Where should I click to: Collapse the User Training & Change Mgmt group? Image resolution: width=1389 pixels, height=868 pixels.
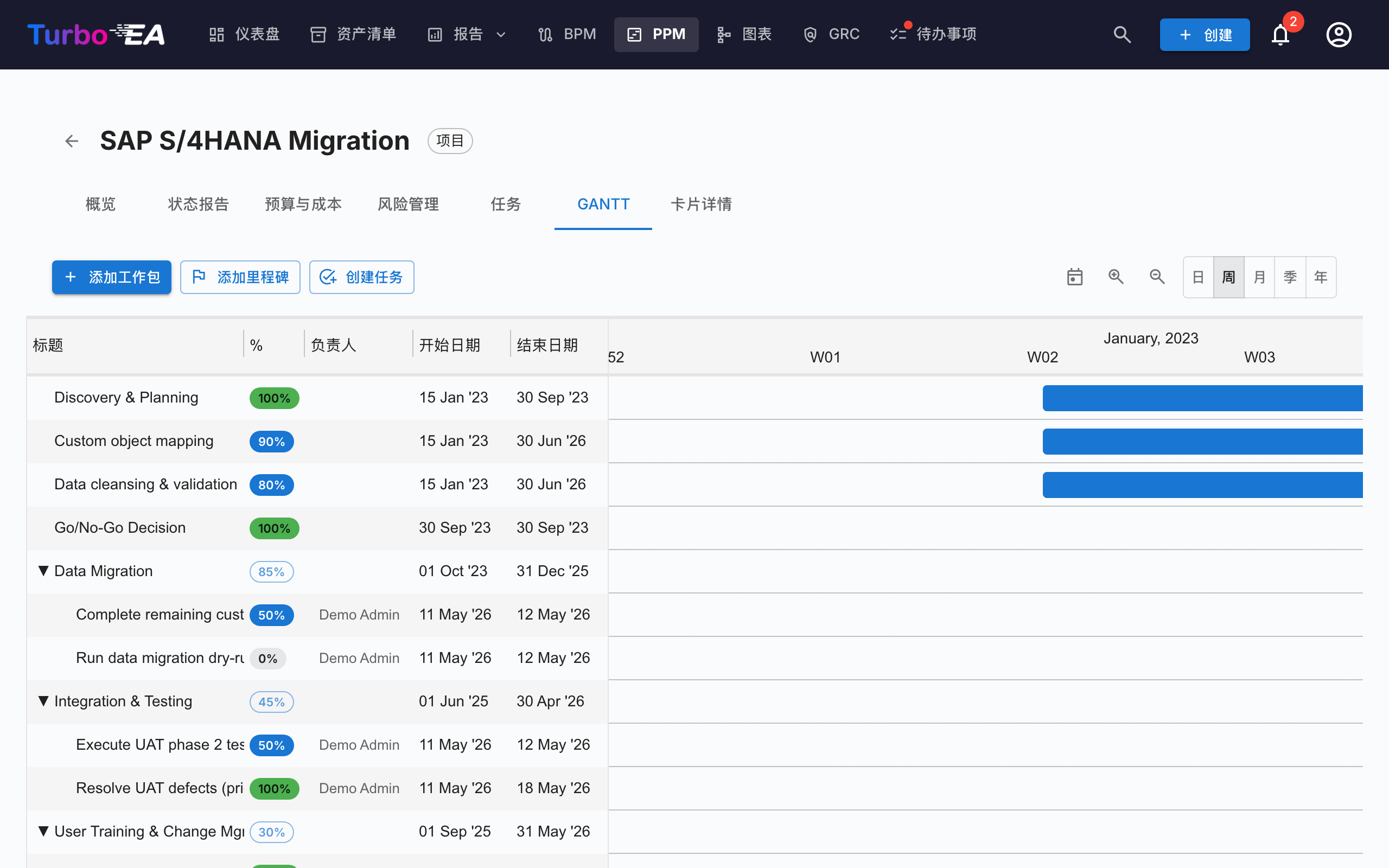[x=43, y=831]
